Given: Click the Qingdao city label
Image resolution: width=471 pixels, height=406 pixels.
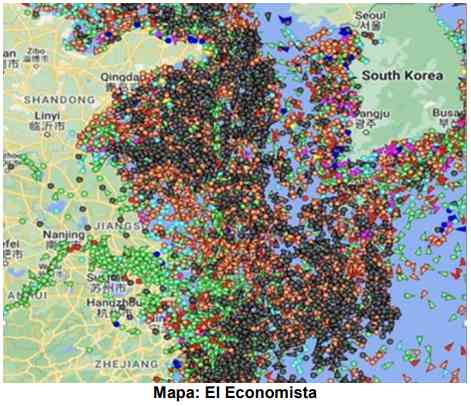Looking at the screenshot, I should coord(120,77).
